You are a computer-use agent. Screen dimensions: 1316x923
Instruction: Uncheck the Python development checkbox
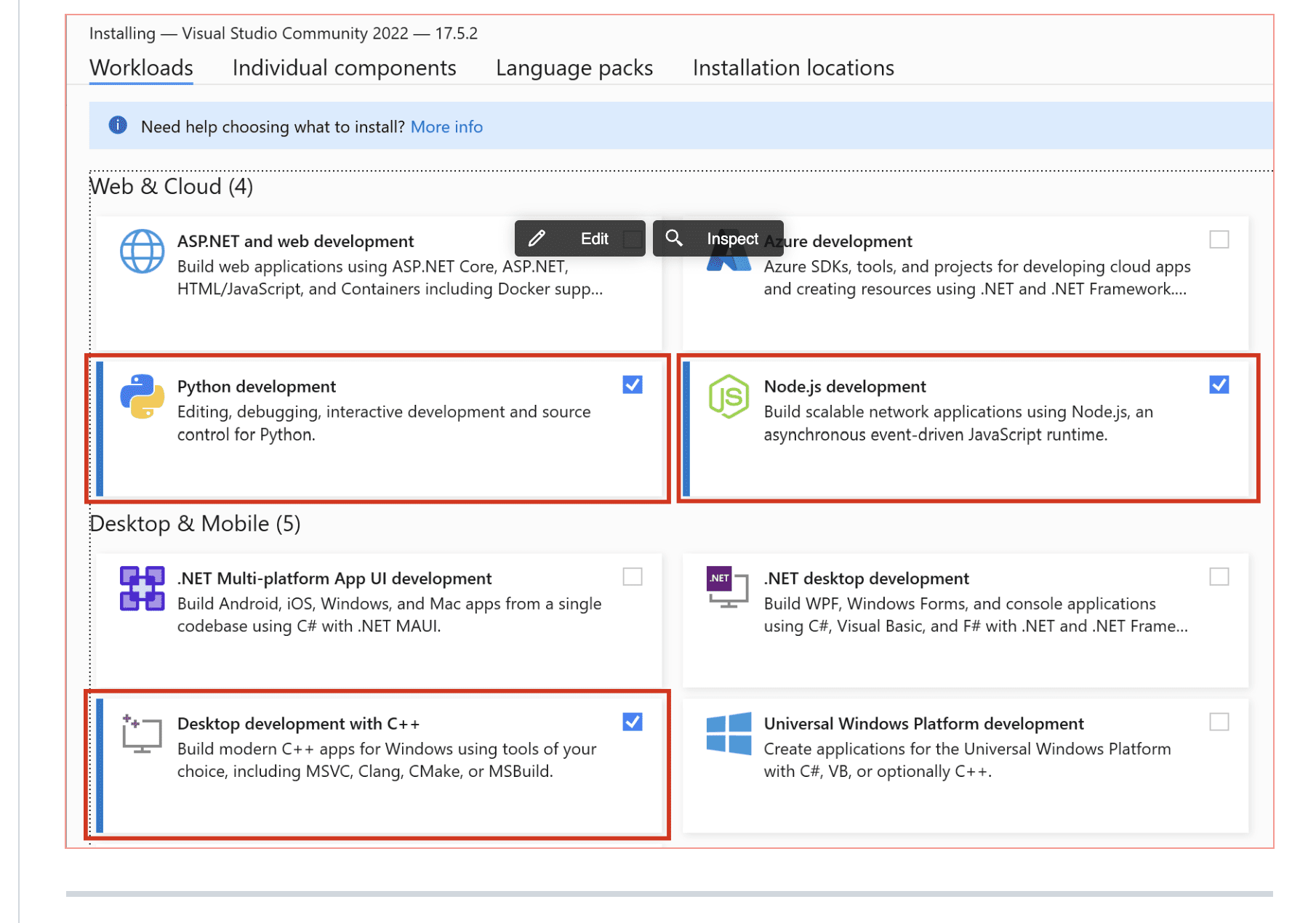pos(633,384)
